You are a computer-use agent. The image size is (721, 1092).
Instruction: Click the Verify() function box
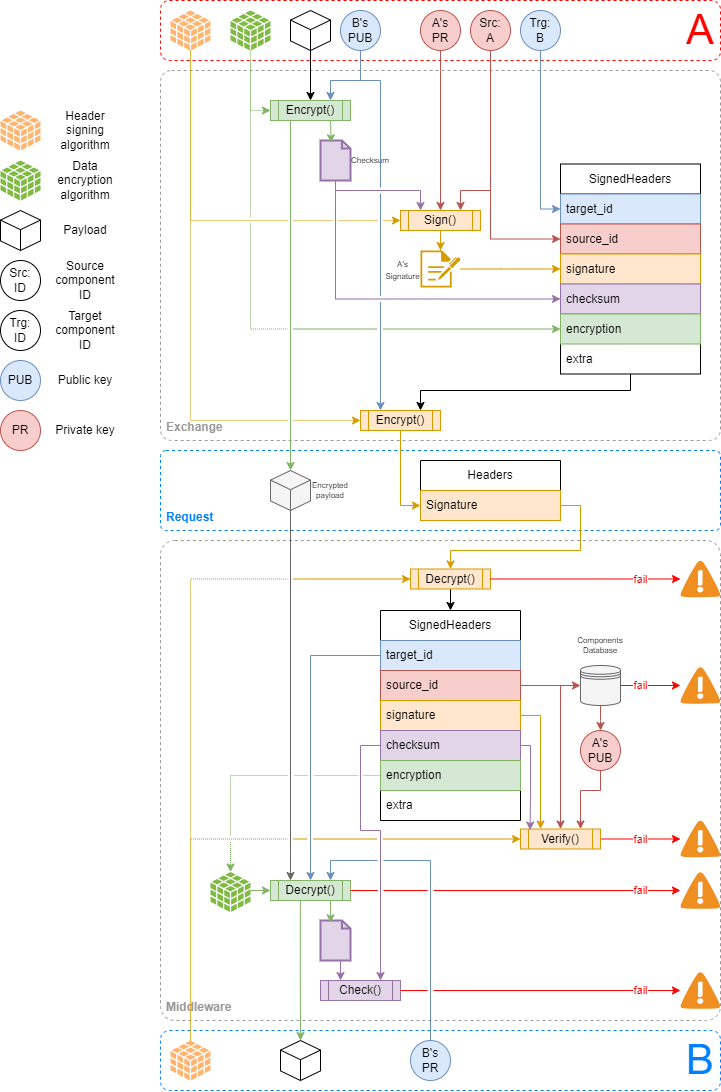click(x=560, y=839)
